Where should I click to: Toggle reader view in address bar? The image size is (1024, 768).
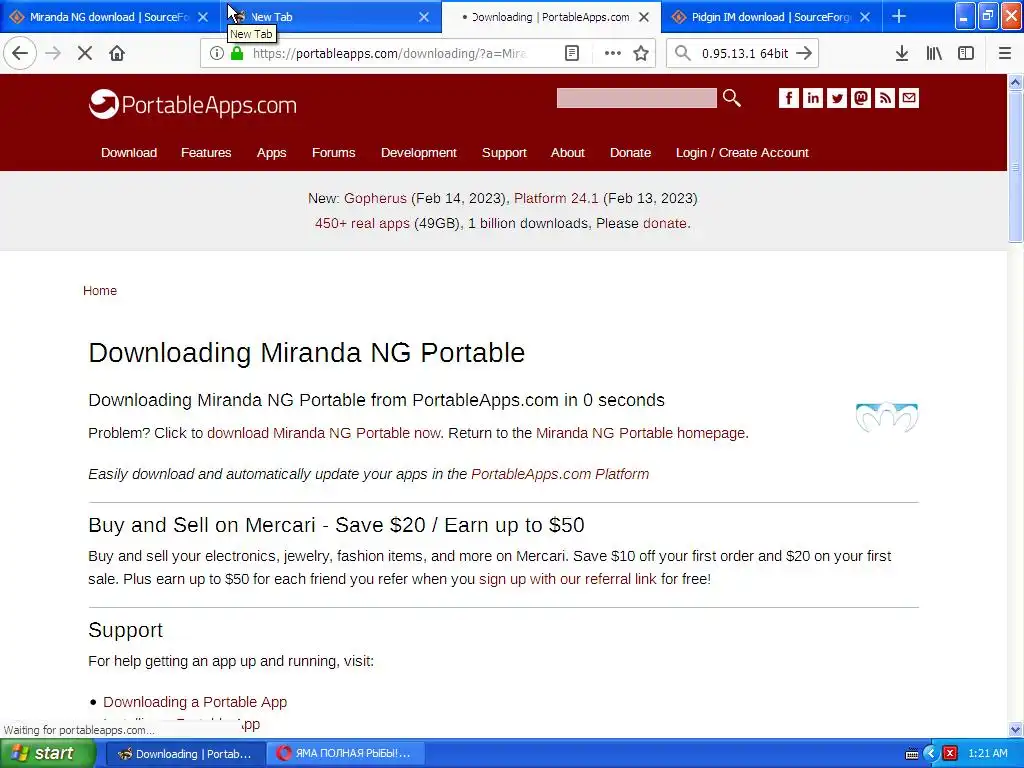click(x=571, y=53)
